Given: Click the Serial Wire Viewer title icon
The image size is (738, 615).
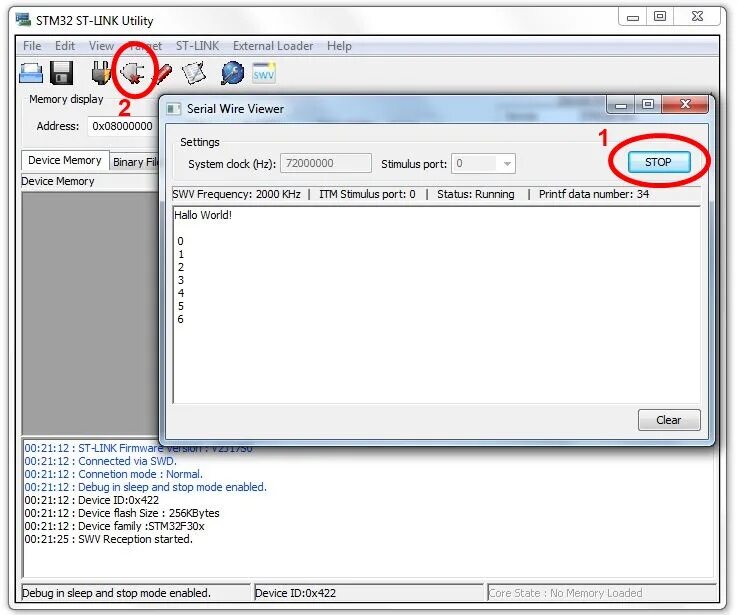Looking at the screenshot, I should [x=174, y=109].
